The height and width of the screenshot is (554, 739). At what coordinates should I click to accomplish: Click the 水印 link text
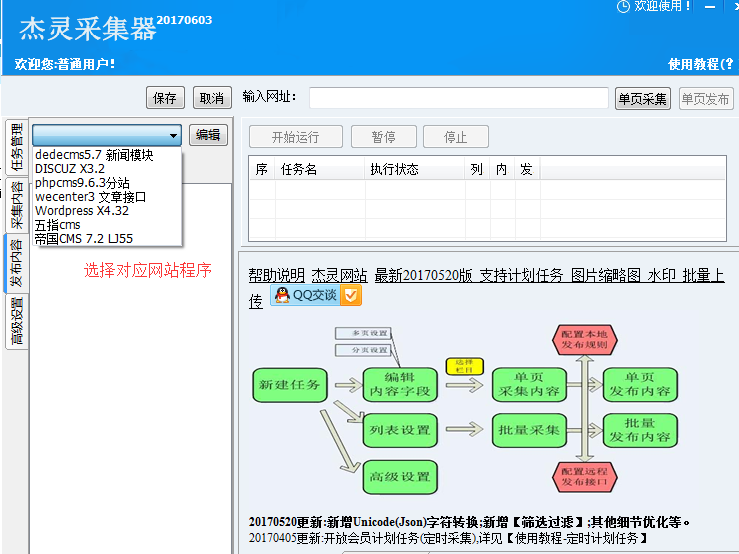pos(661,275)
